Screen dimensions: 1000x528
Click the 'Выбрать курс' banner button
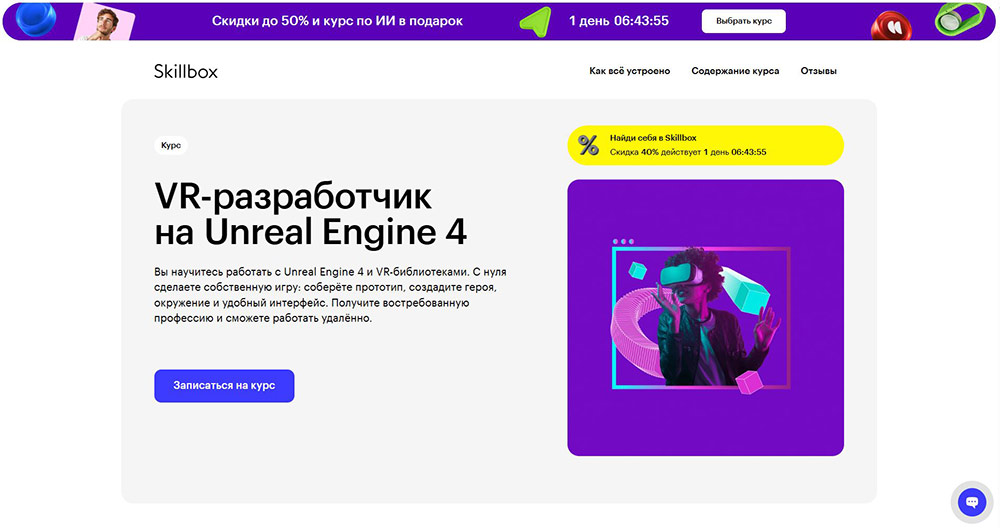tap(744, 21)
